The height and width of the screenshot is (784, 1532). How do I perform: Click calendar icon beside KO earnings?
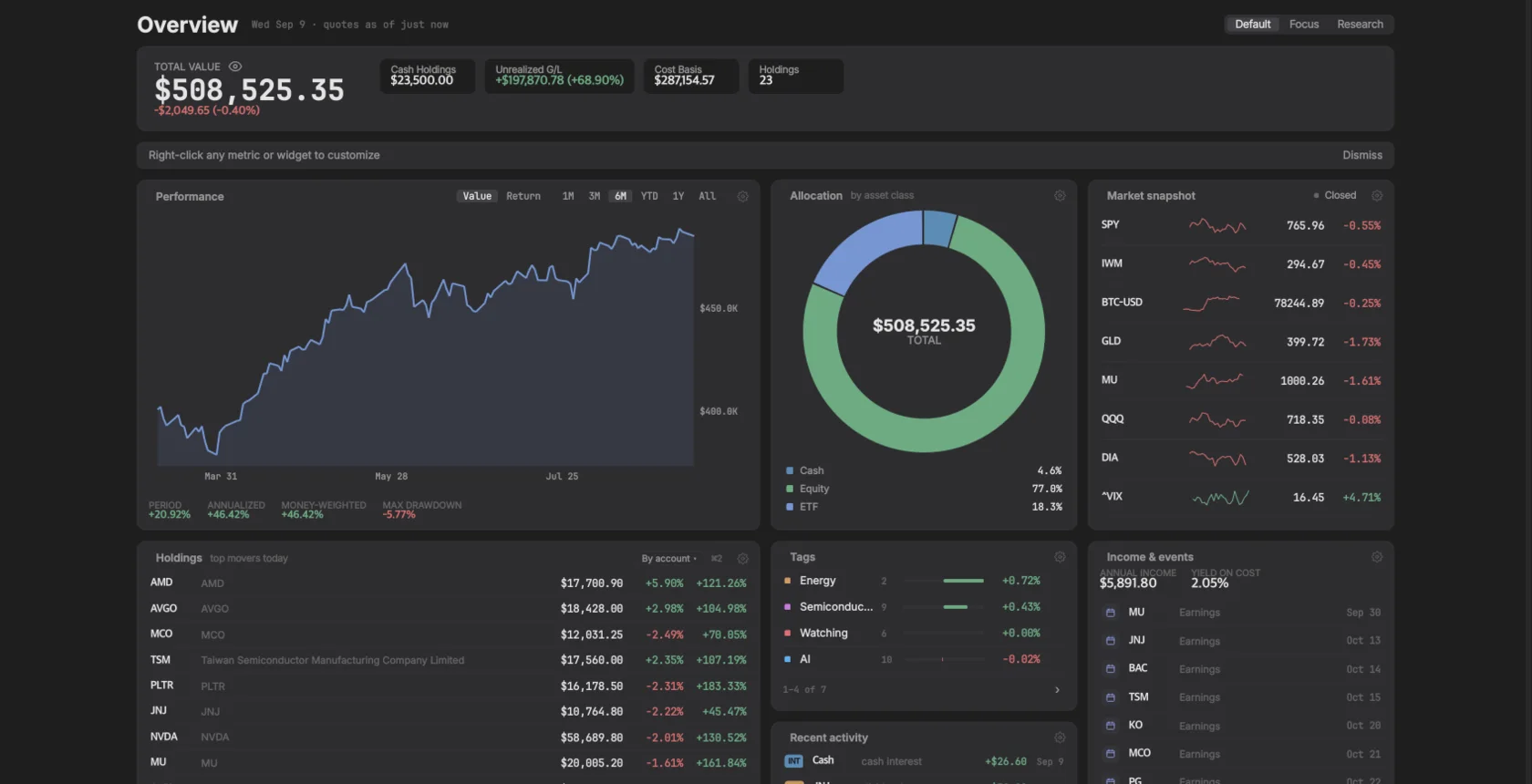click(1110, 726)
